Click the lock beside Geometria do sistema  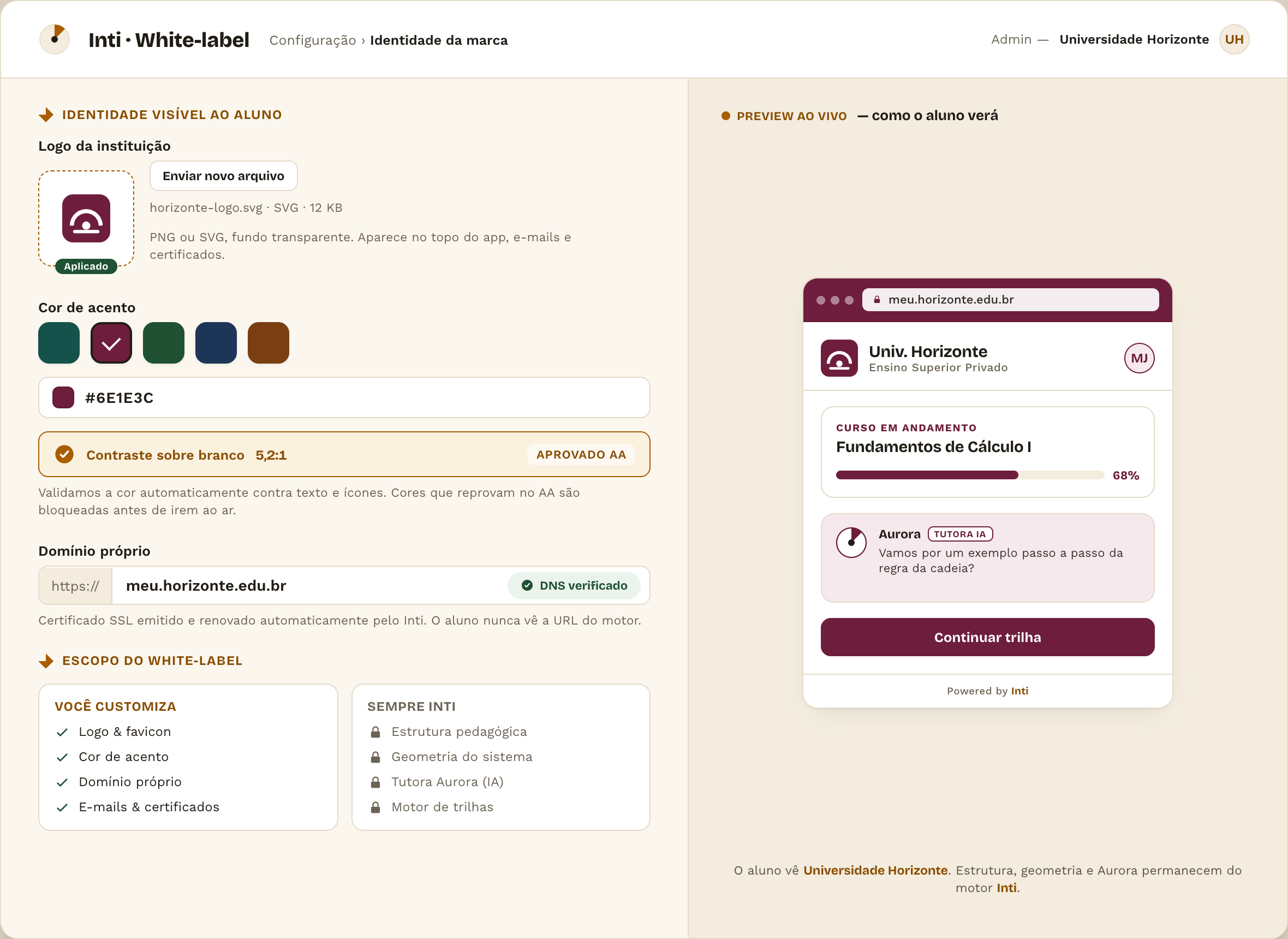point(375,757)
